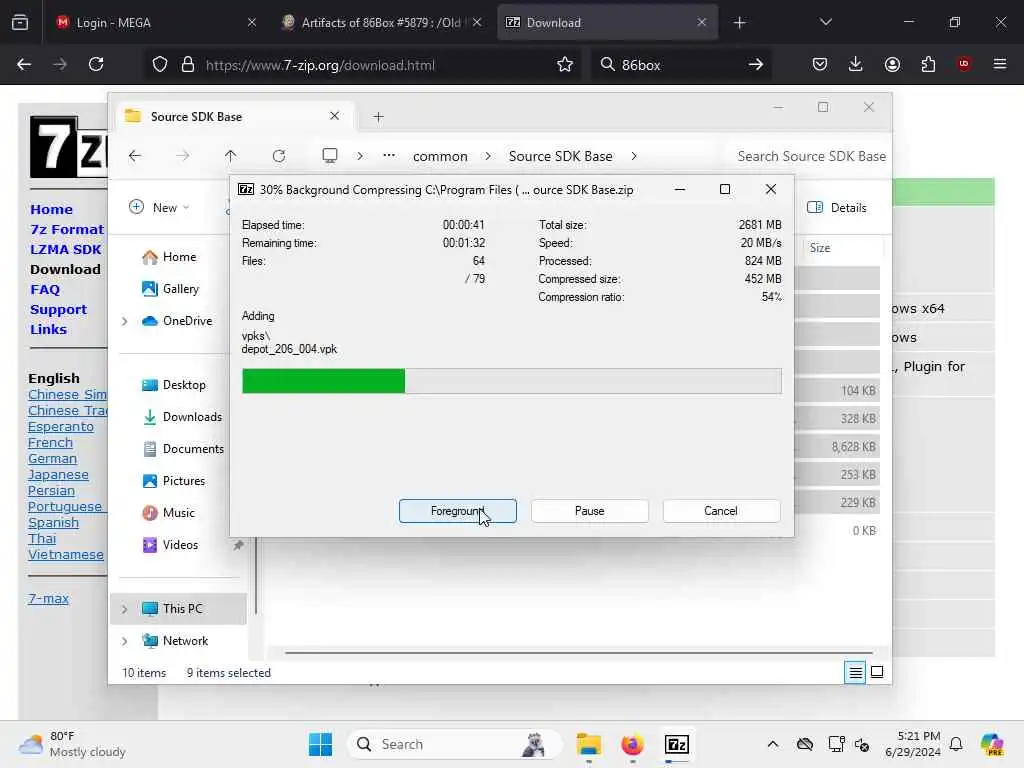
Task: Switch Explorer to large thumbnails view
Action: [x=877, y=672]
